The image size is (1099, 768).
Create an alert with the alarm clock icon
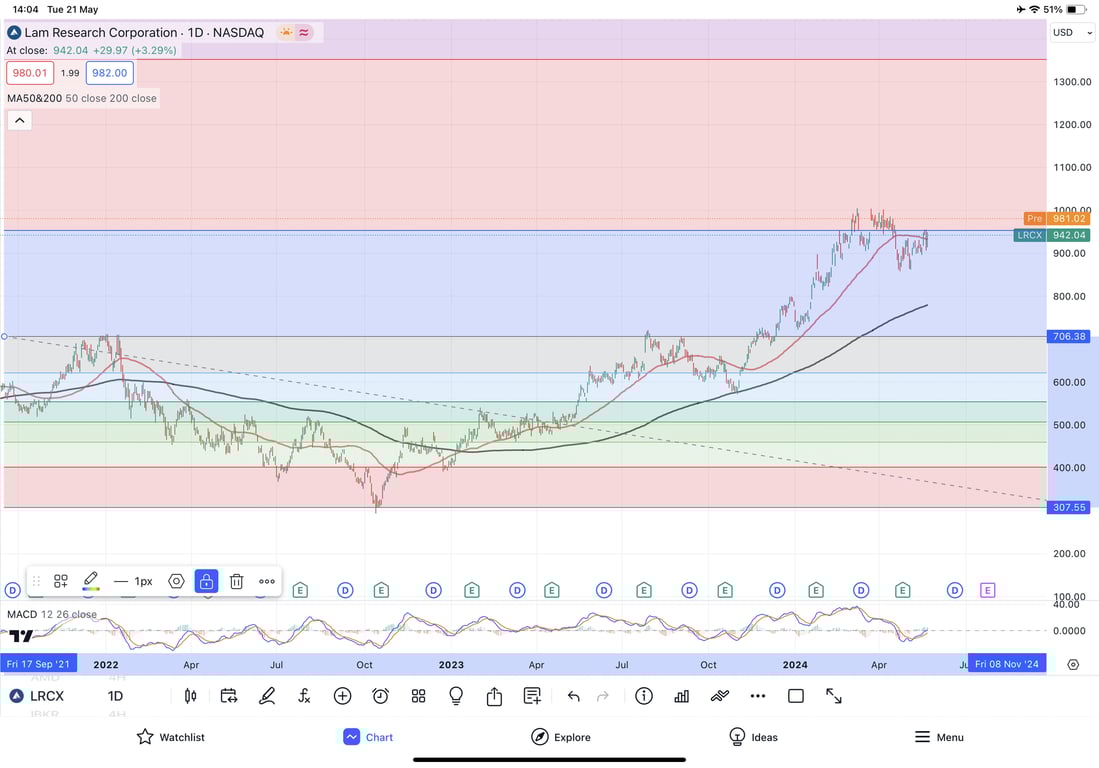click(381, 696)
